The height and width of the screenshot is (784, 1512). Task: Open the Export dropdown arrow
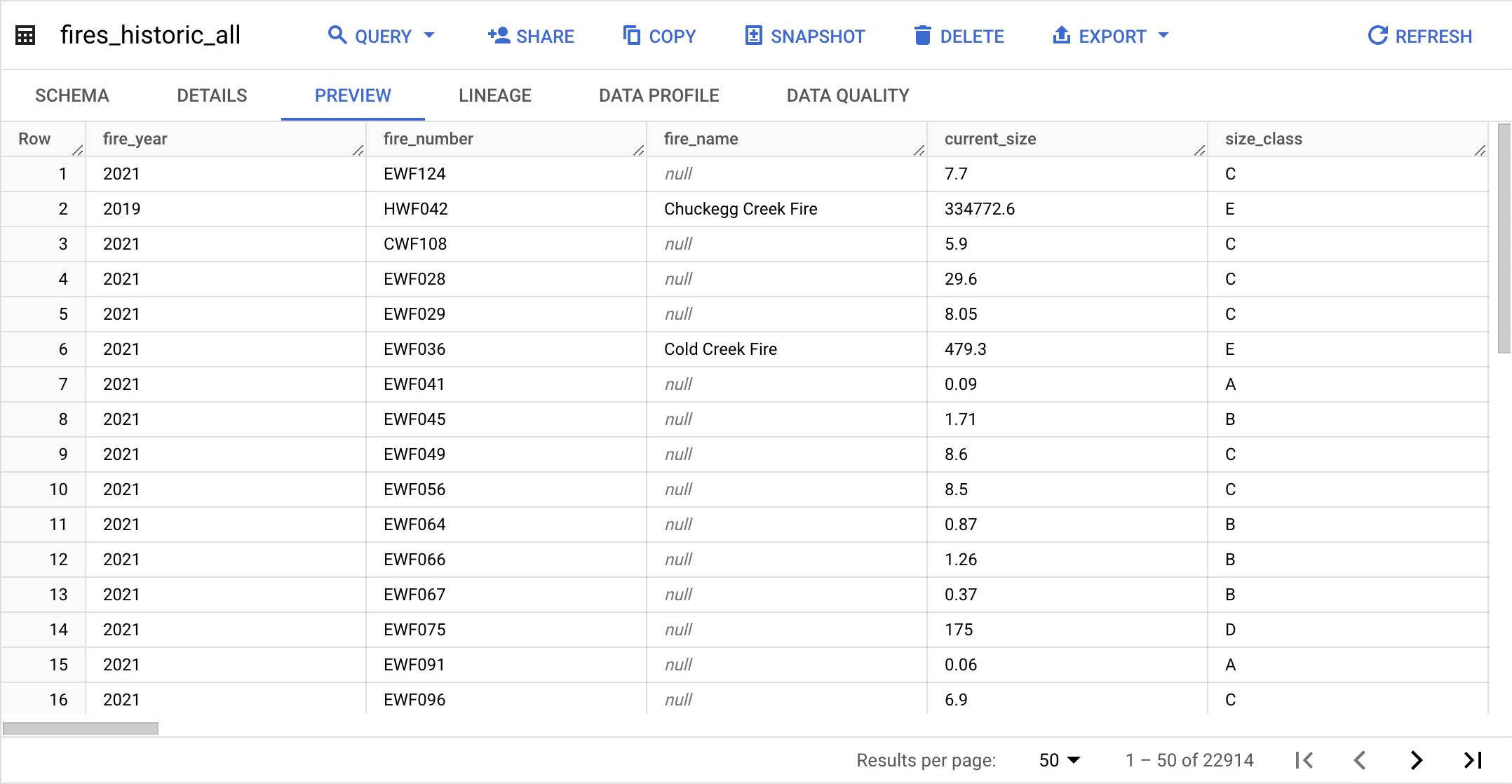point(1163,35)
